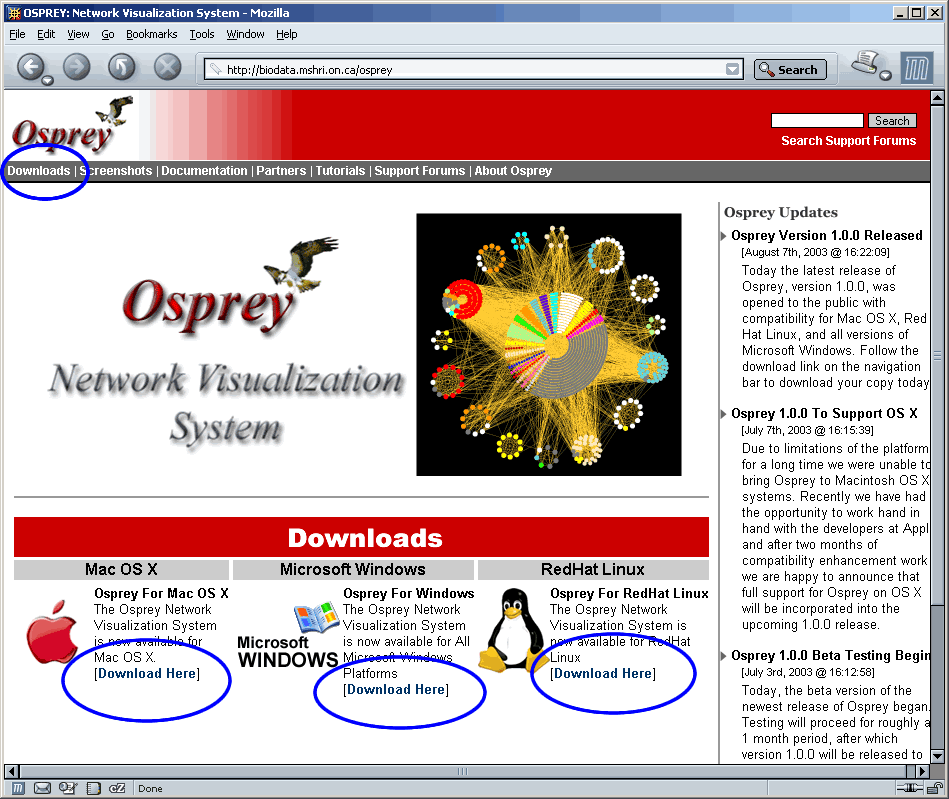Open the Composer icon in status bar
This screenshot has width=949, height=799.
[x=68, y=788]
